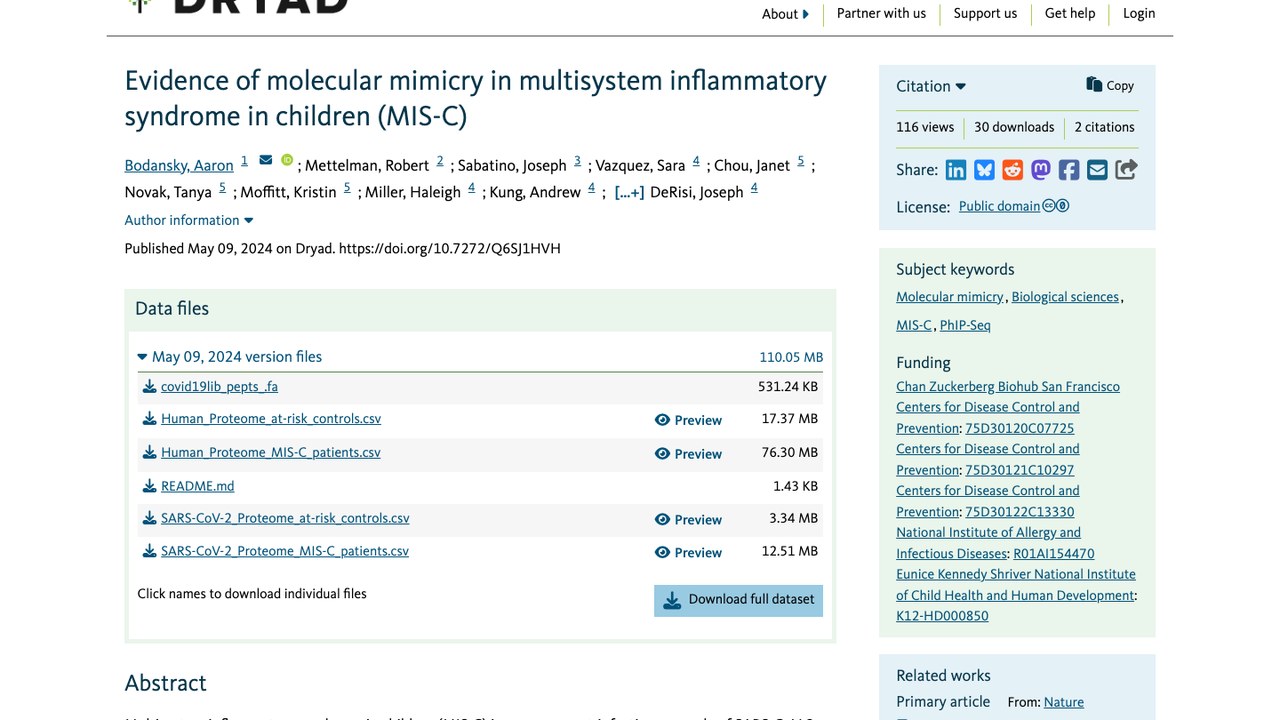Share on Facebook icon
The image size is (1280, 720).
coord(1069,170)
